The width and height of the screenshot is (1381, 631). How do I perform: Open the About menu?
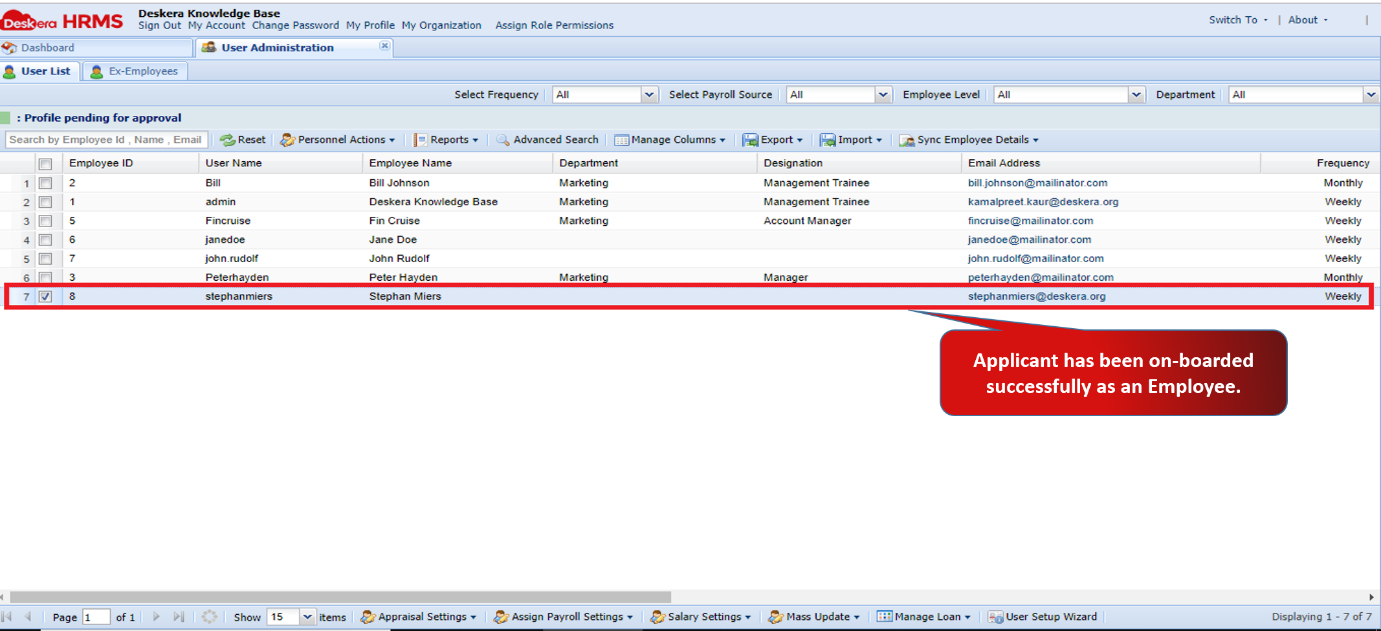pyautogui.click(x=1308, y=20)
